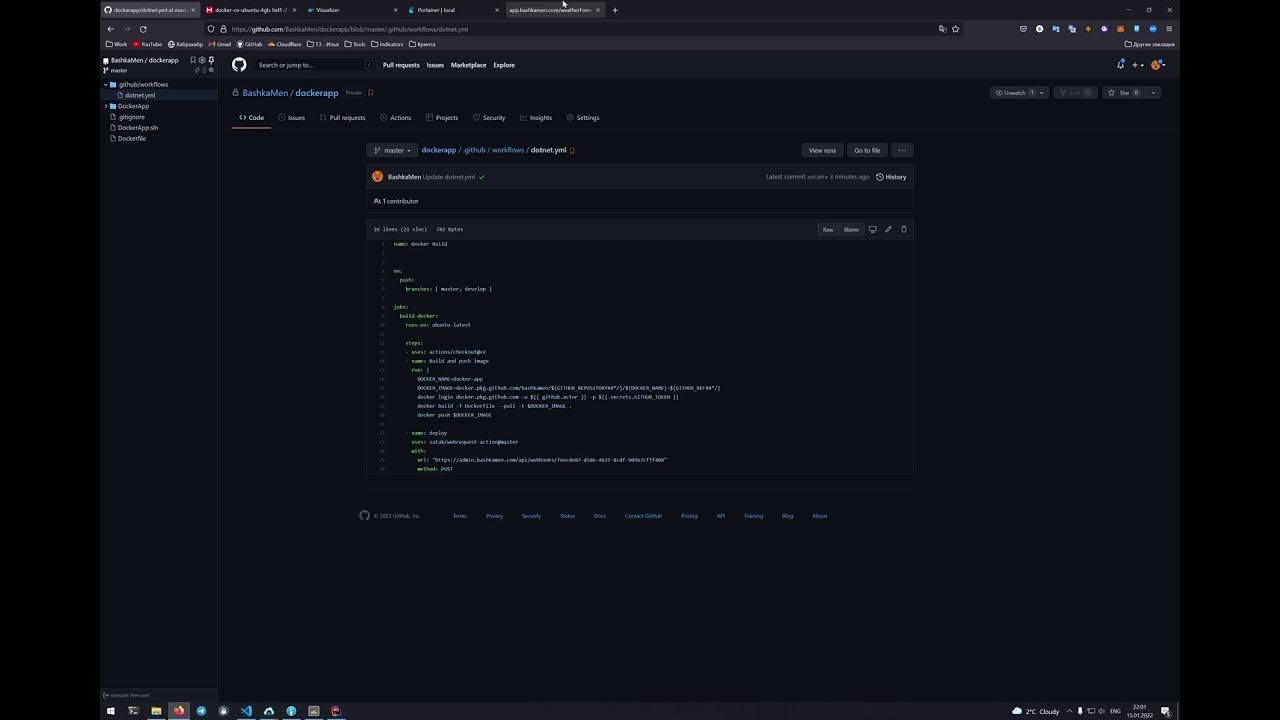Viewport: 1280px width, 720px height.
Task: Click Marketplace in GitHub header
Action: 468,65
